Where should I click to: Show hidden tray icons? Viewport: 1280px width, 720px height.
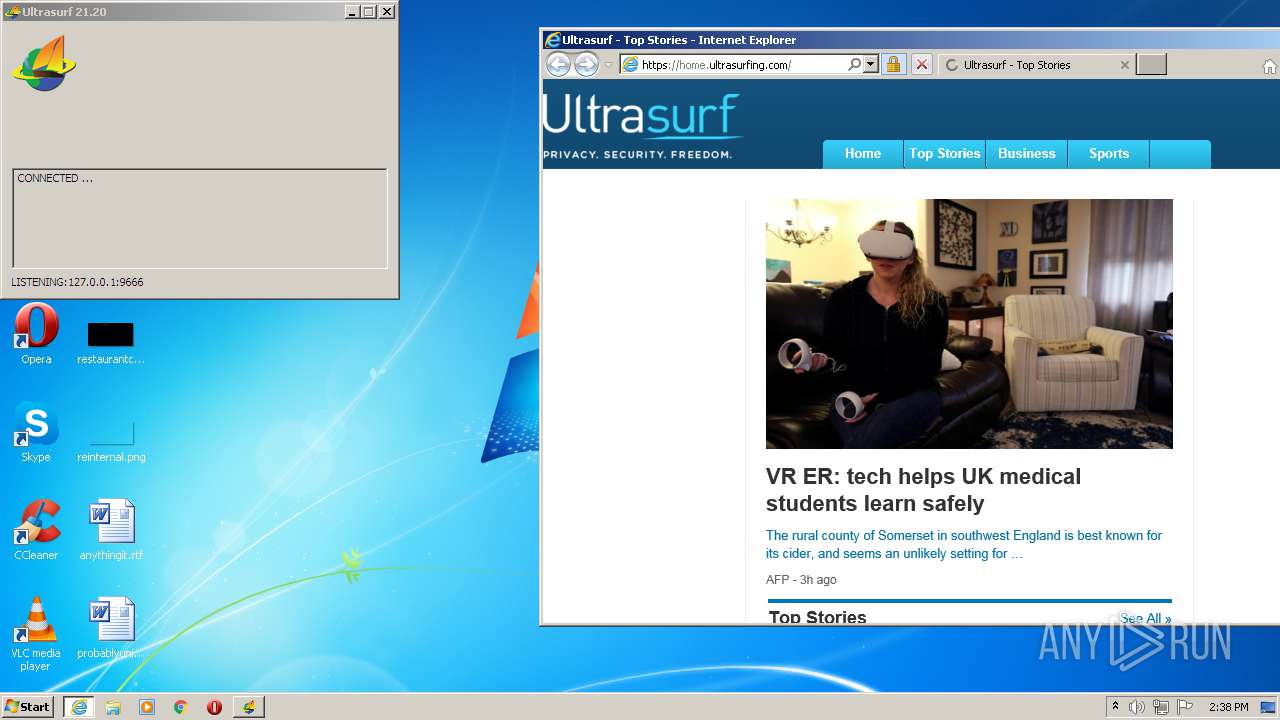[1115, 706]
